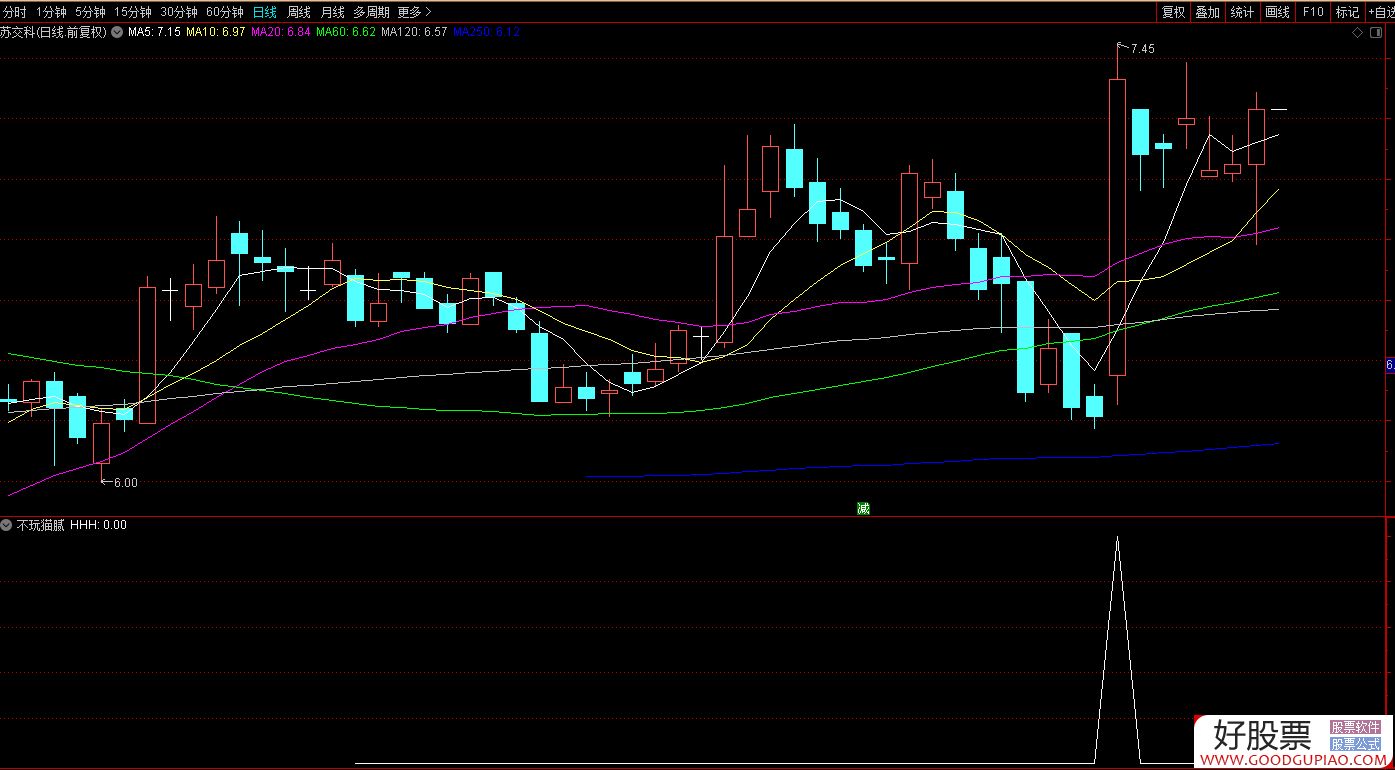The image size is (1395, 770).
Task: Open the F10 company info button
Action: pyautogui.click(x=1313, y=12)
